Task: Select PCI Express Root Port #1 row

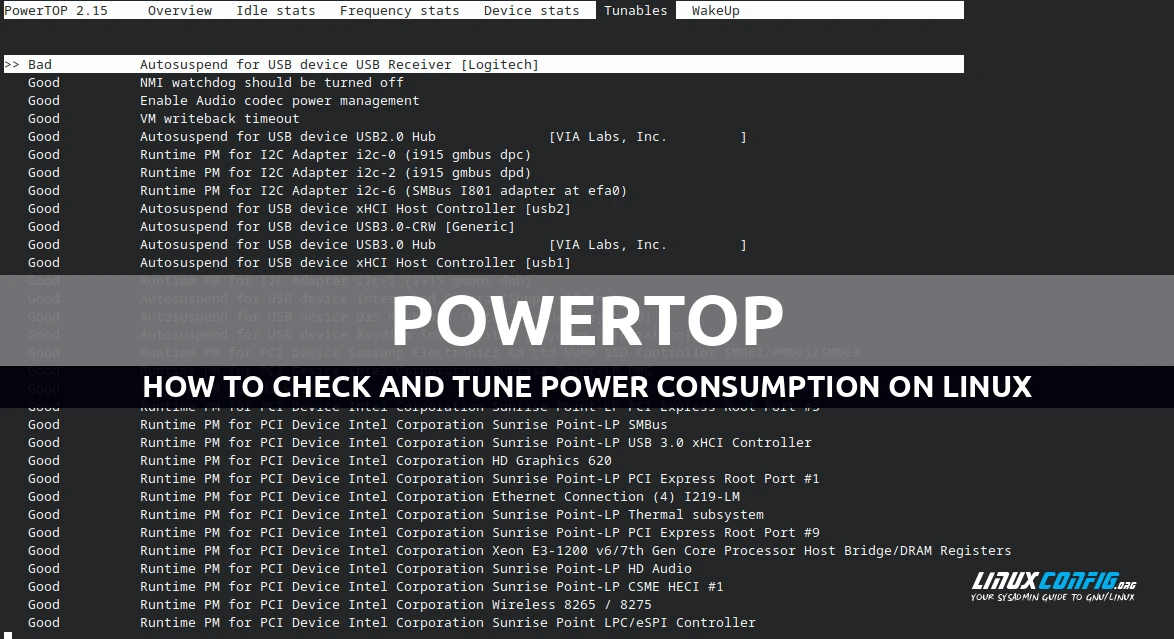Action: [x=424, y=478]
